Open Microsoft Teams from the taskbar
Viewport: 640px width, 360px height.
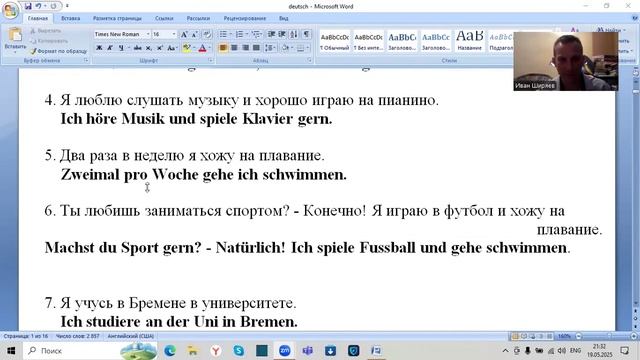click(x=307, y=351)
